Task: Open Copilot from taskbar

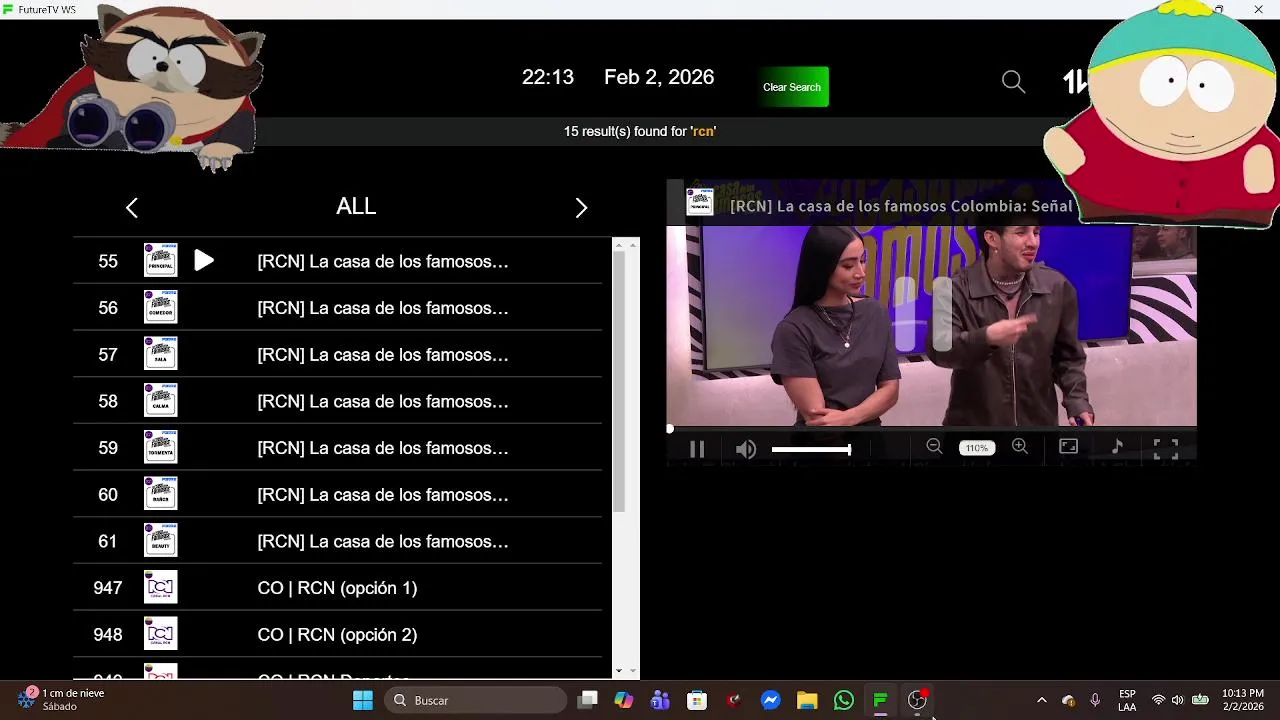Action: click(x=624, y=700)
